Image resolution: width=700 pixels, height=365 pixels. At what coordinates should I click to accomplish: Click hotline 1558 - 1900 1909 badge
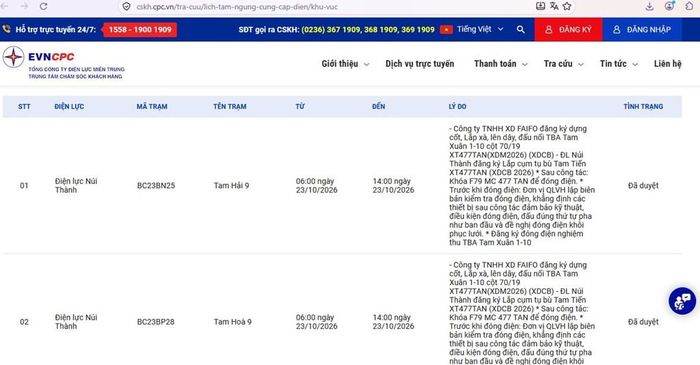[140, 29]
